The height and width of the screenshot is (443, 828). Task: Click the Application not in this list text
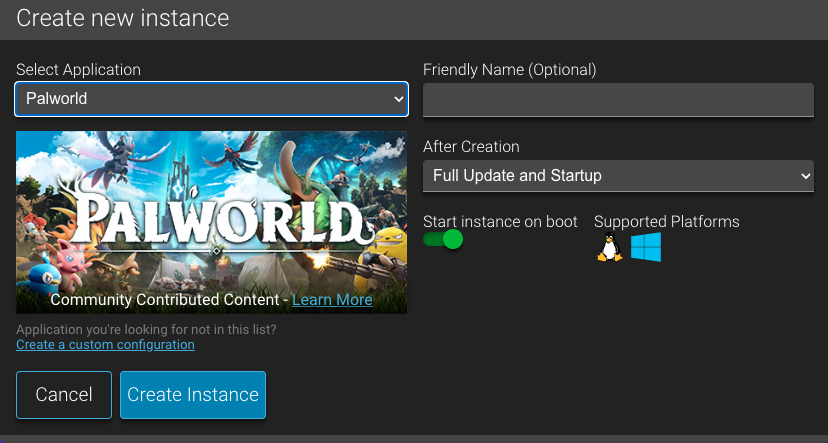pyautogui.click(x=146, y=330)
